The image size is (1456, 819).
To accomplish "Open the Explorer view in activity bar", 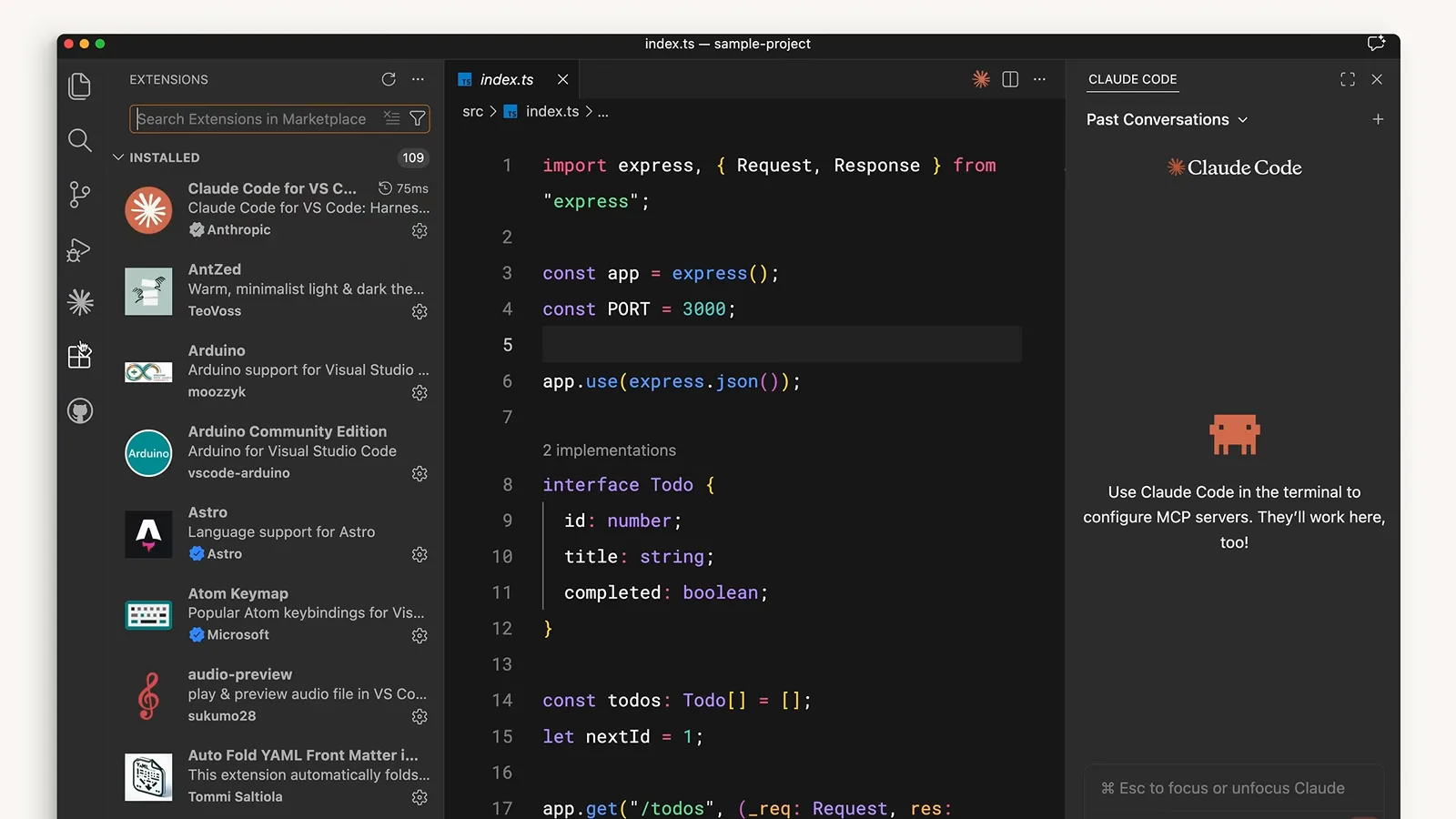I will (x=80, y=86).
